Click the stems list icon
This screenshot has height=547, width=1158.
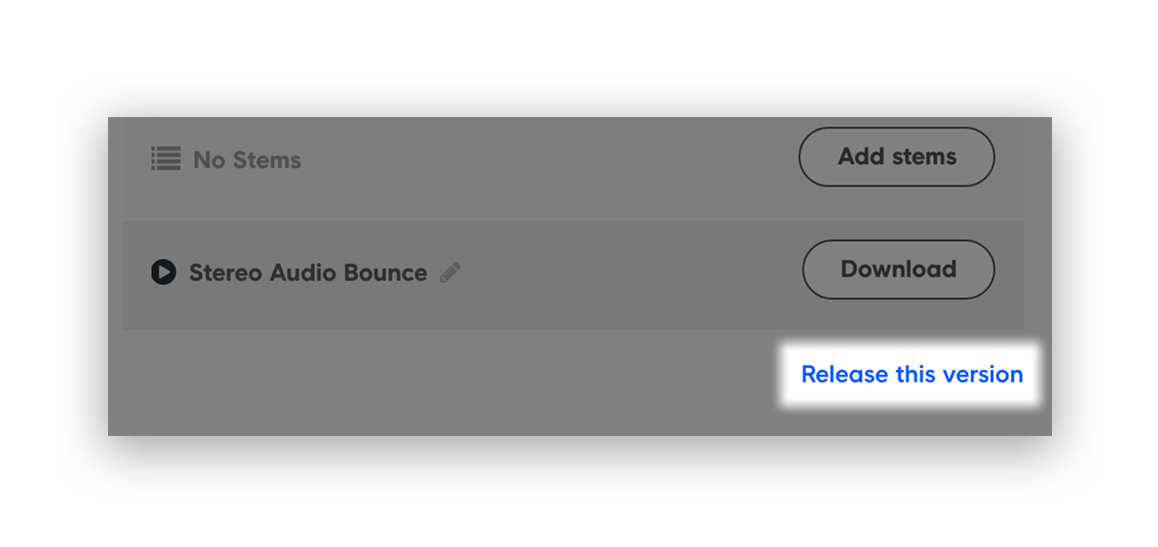[166, 159]
